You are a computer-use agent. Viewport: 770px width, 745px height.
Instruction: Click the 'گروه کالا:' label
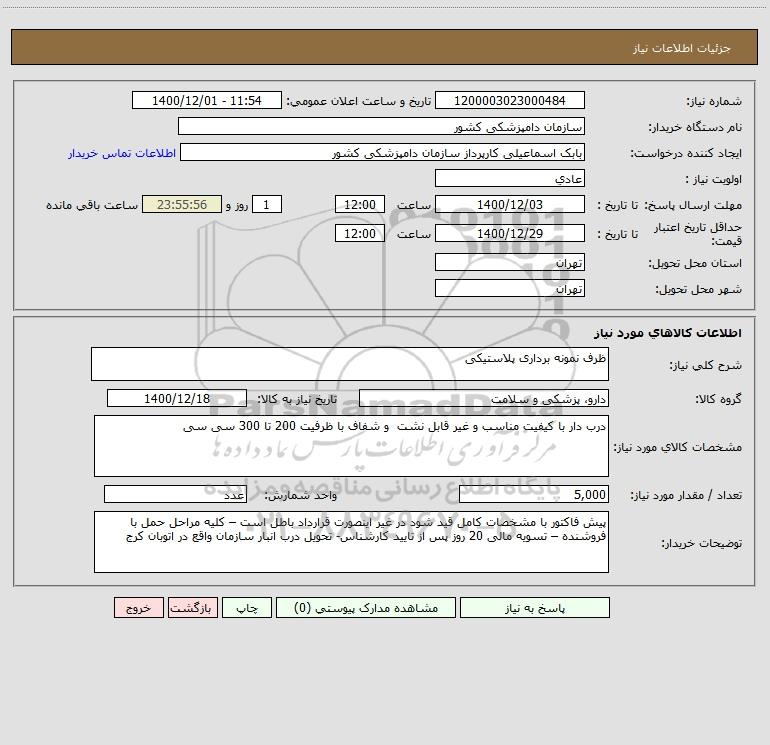coord(718,399)
